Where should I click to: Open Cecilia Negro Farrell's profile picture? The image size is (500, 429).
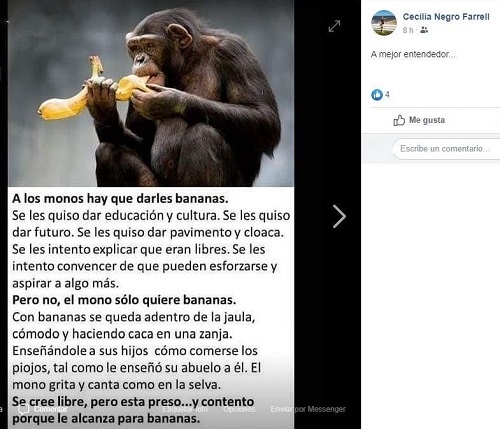(x=384, y=23)
